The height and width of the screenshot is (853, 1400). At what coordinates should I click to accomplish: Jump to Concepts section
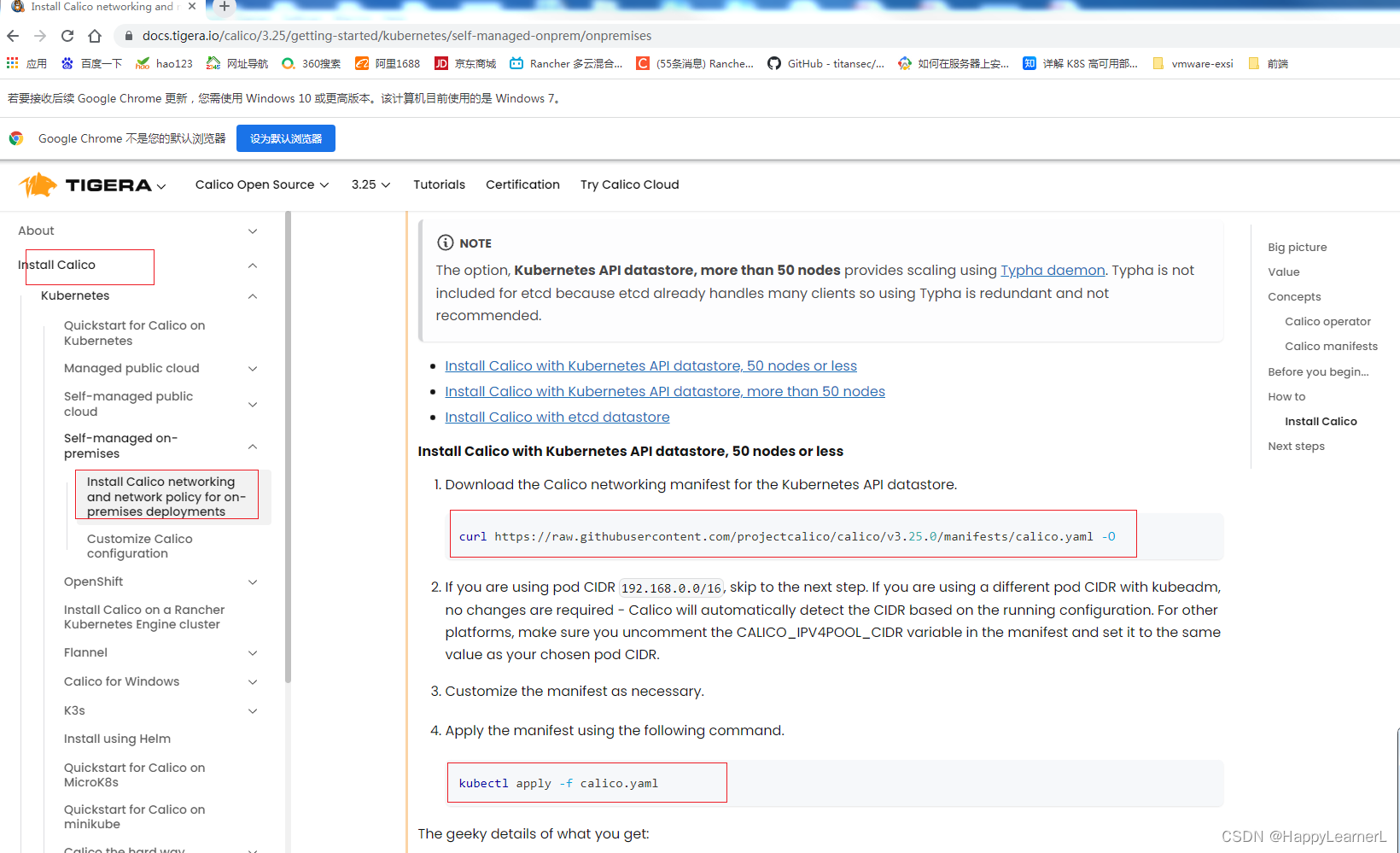click(x=1294, y=296)
